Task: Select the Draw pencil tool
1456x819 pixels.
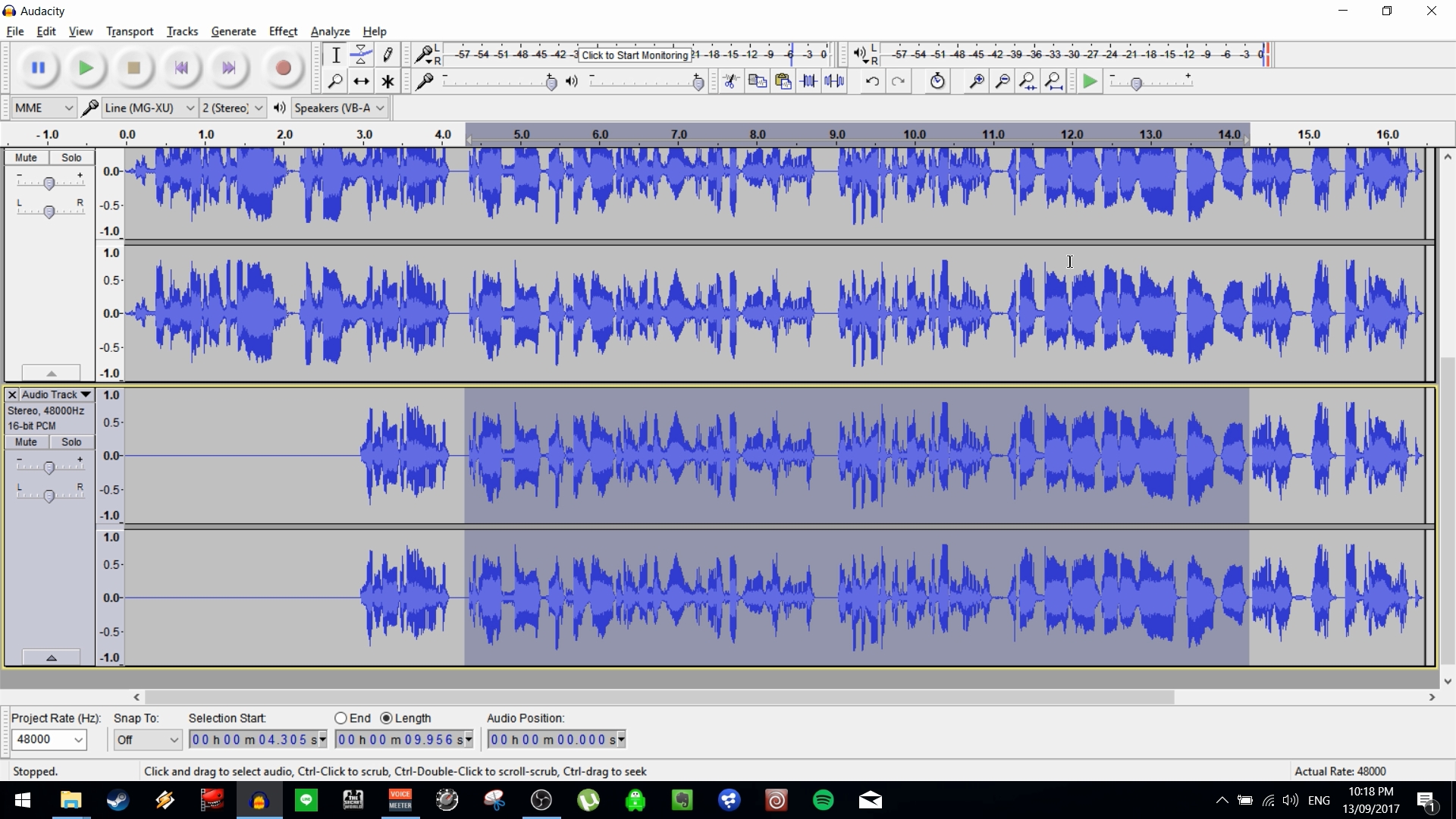Action: (x=388, y=55)
